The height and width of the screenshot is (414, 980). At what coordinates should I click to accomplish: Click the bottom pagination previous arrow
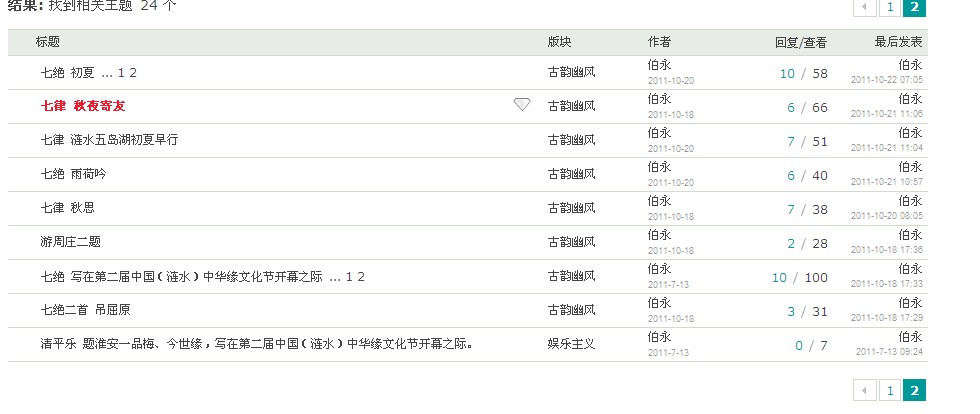[x=865, y=390]
